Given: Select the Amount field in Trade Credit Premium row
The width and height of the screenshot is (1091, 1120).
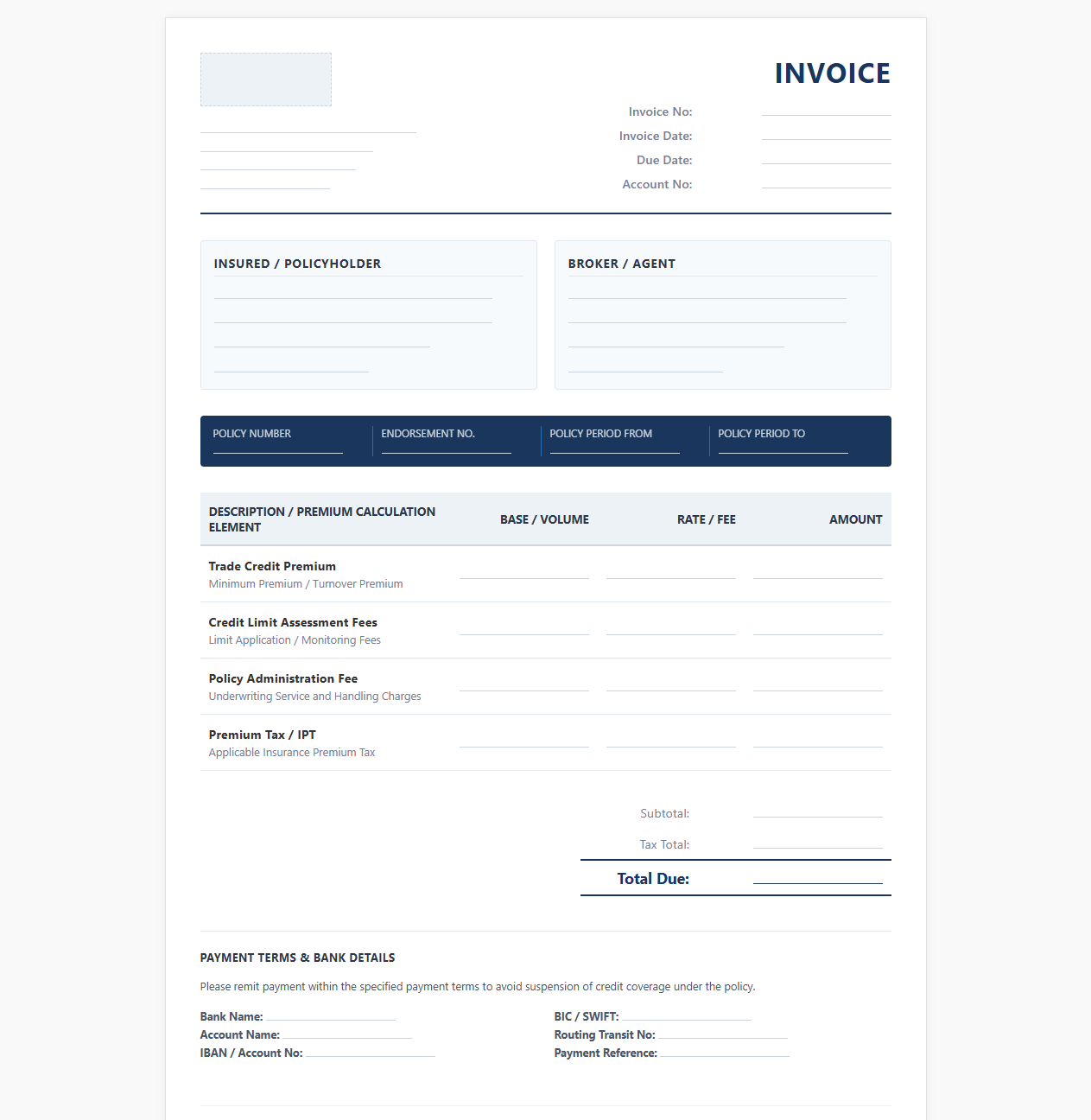Looking at the screenshot, I should (818, 572).
